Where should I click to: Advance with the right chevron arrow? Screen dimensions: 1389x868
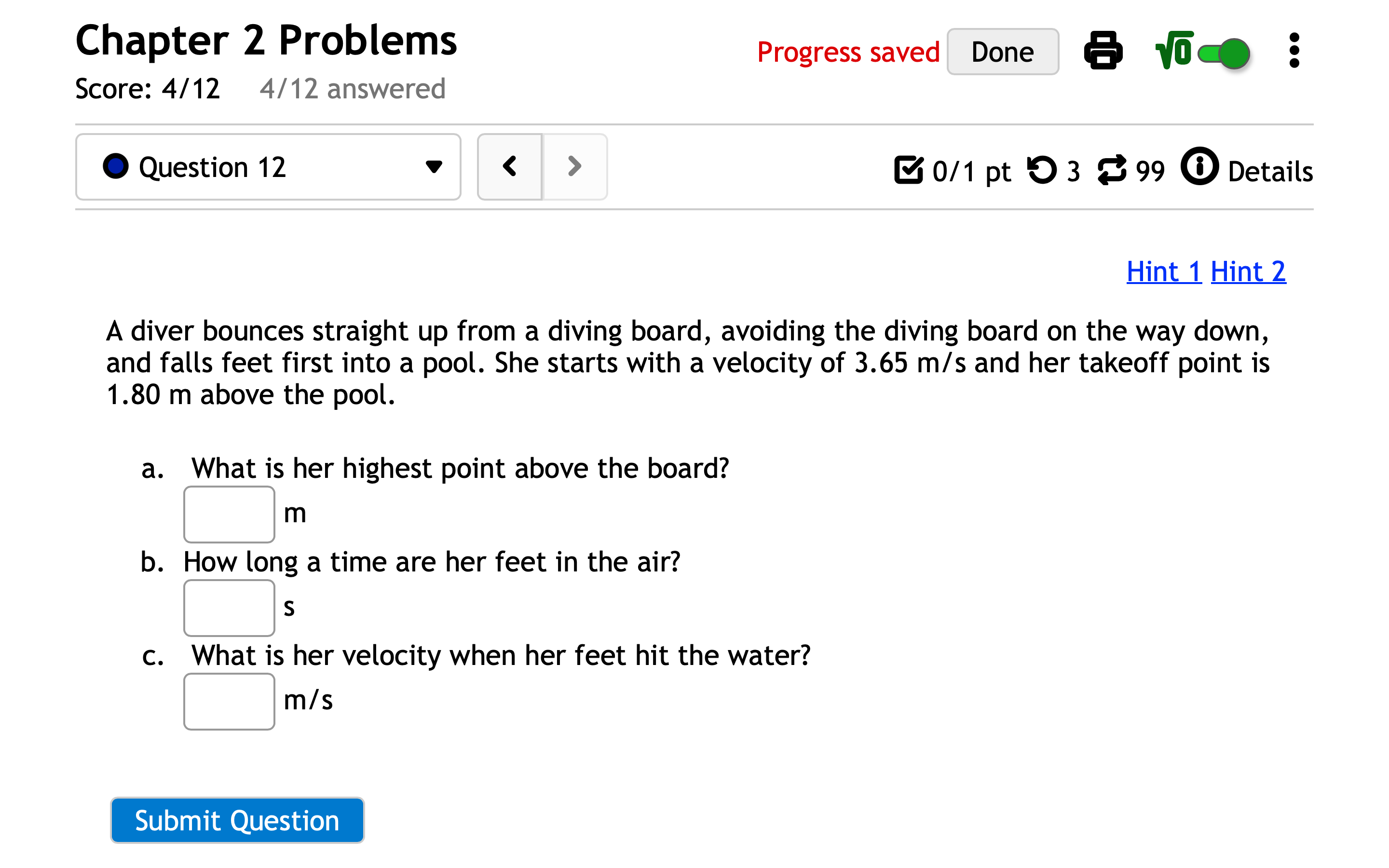click(x=574, y=166)
